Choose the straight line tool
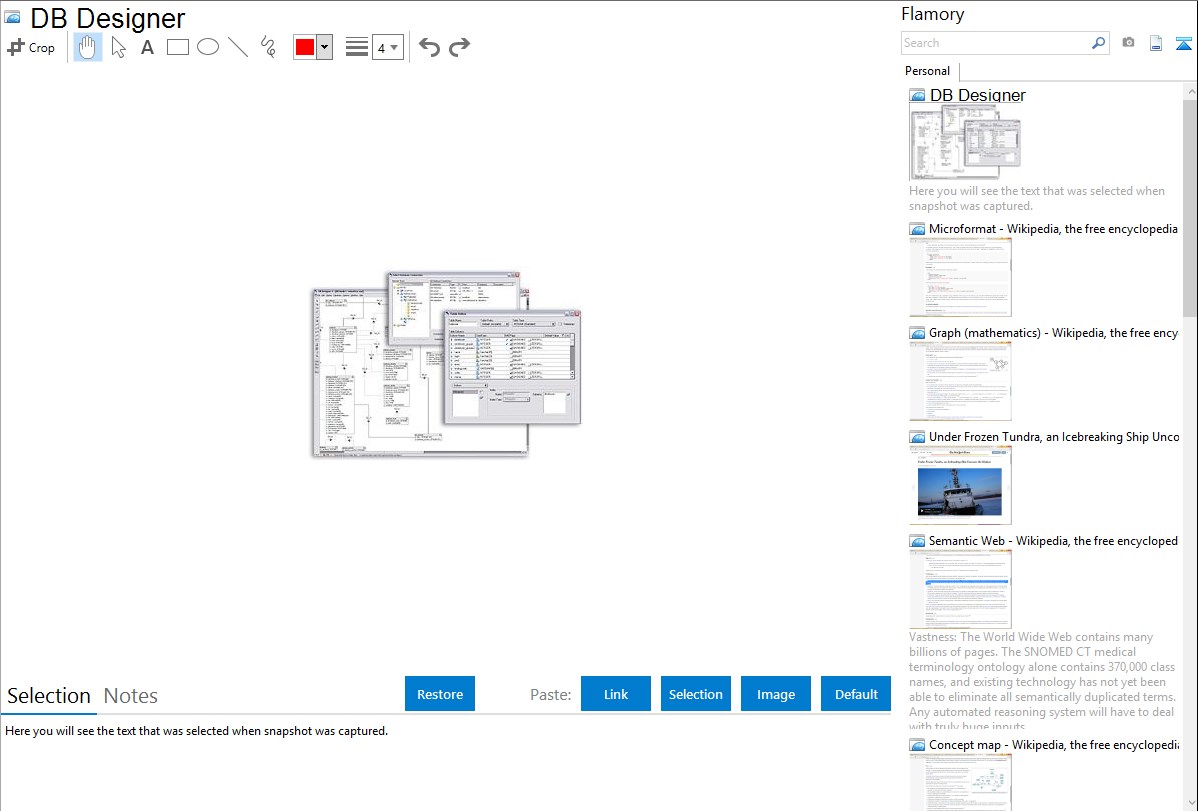The image size is (1198, 811). 238,47
